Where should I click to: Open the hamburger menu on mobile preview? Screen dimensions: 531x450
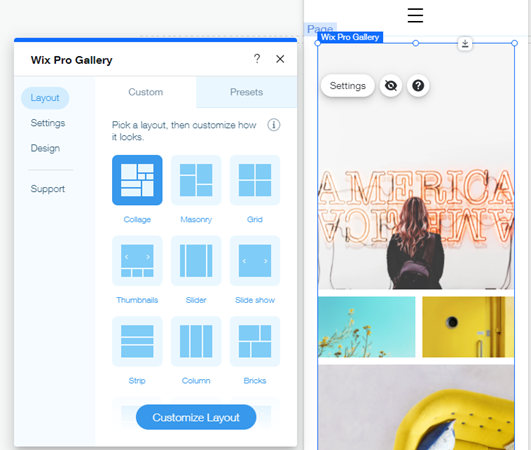415,15
